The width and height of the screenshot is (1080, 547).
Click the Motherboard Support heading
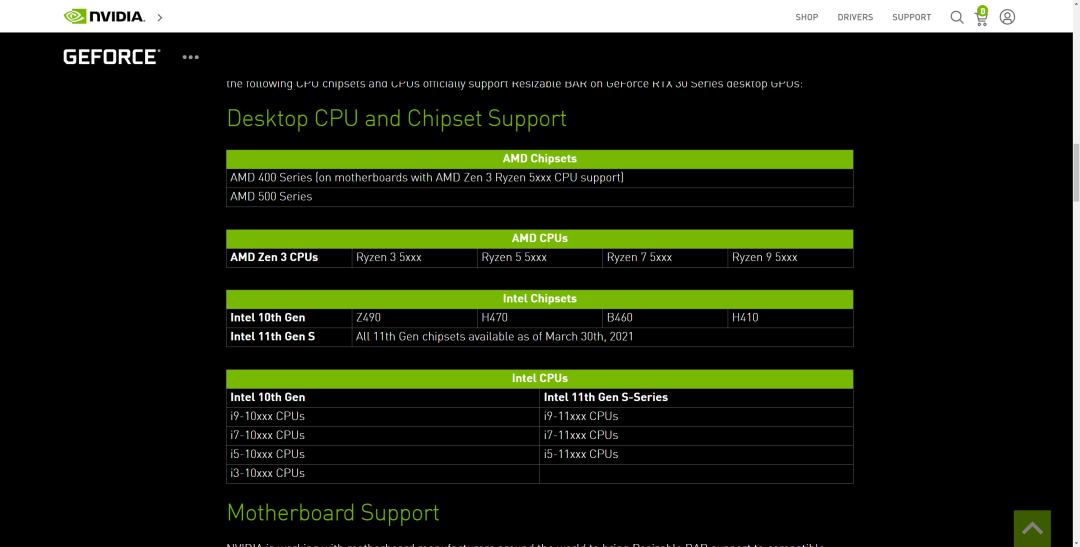[x=333, y=513]
